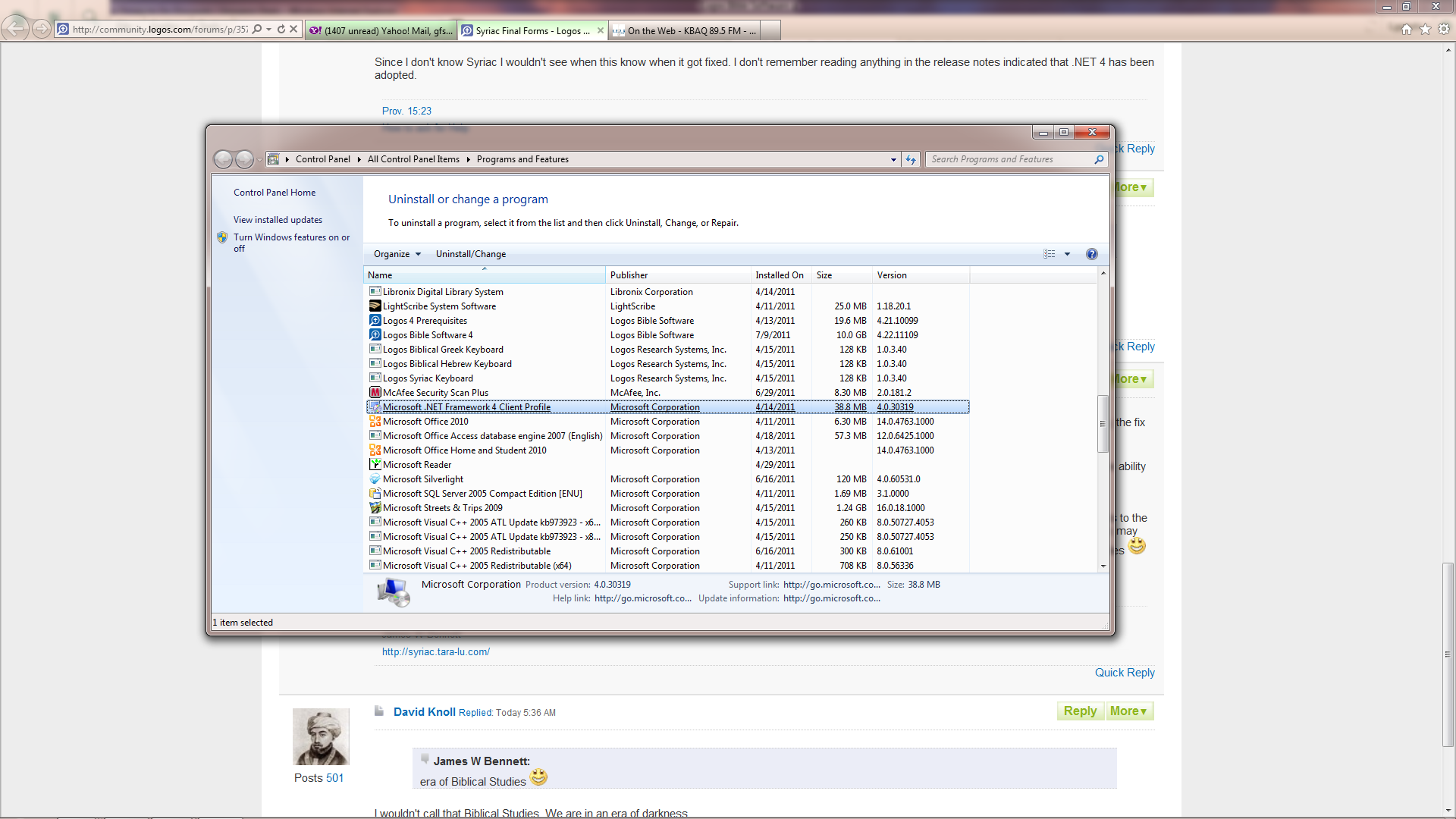This screenshot has height=819, width=1456.
Task: Click Turn Windows features on or off
Action: pyautogui.click(x=292, y=243)
